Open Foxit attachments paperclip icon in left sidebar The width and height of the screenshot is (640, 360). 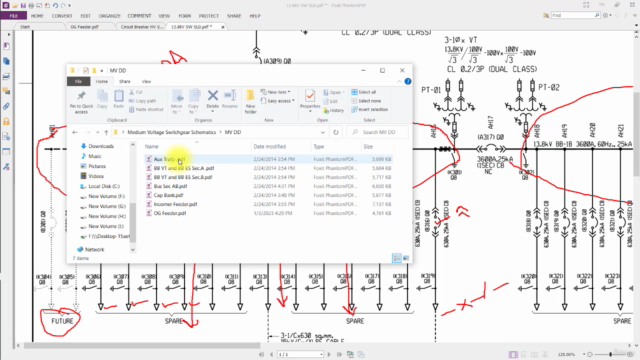[7, 107]
